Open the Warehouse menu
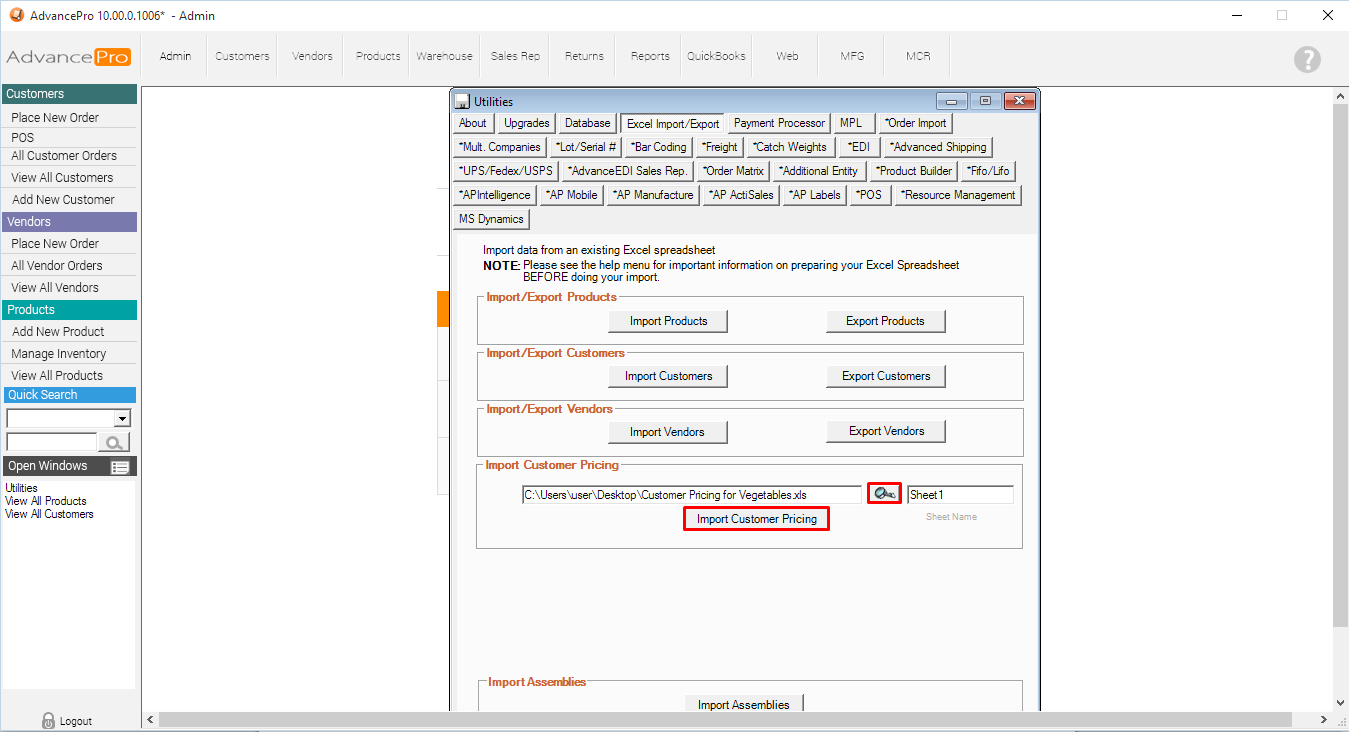Screen dimensions: 1349x732 (444, 56)
